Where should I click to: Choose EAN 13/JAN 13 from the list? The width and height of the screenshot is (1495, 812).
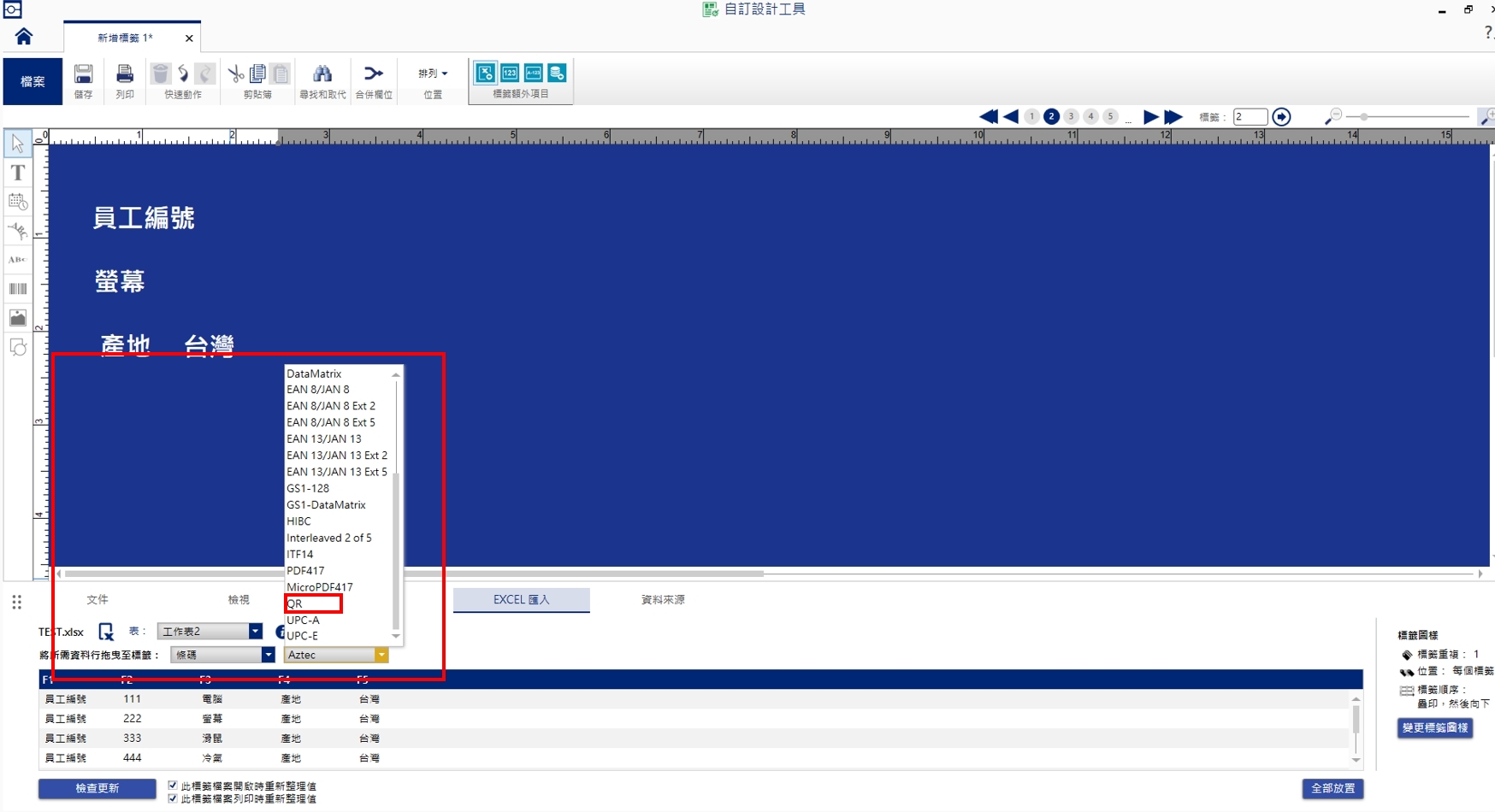(x=324, y=438)
